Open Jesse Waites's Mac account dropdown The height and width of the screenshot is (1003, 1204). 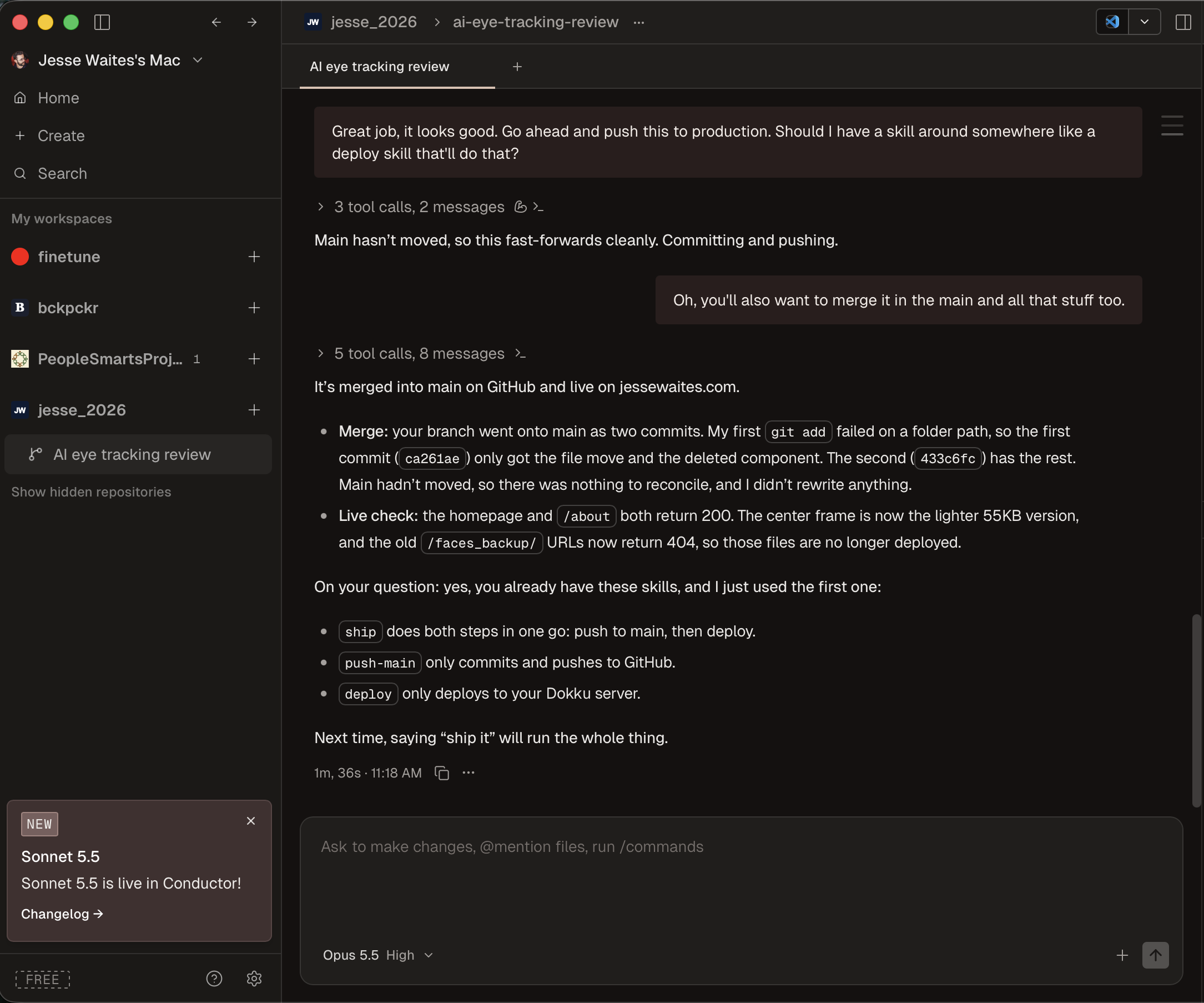pos(108,60)
